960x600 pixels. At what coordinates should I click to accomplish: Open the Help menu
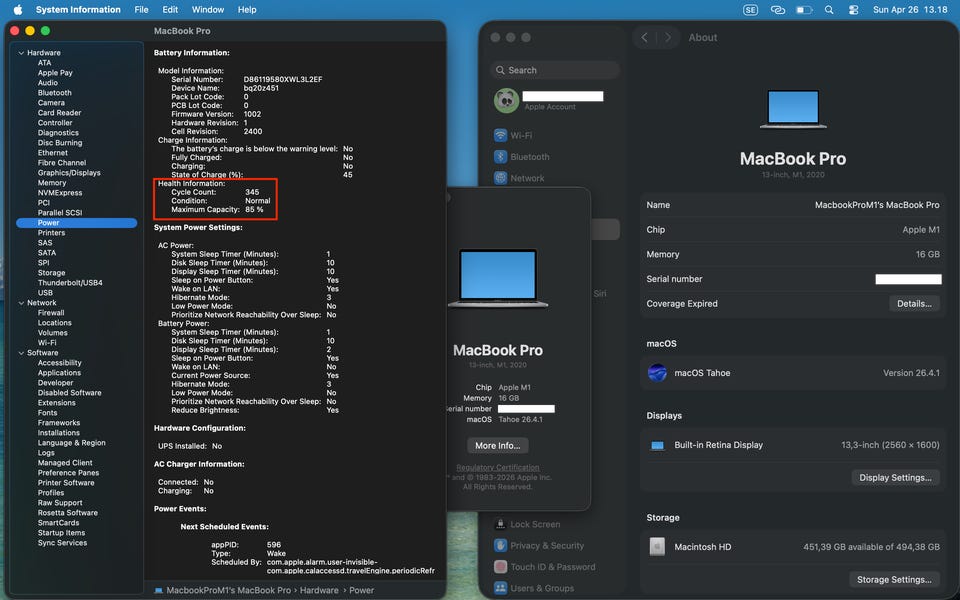247,10
